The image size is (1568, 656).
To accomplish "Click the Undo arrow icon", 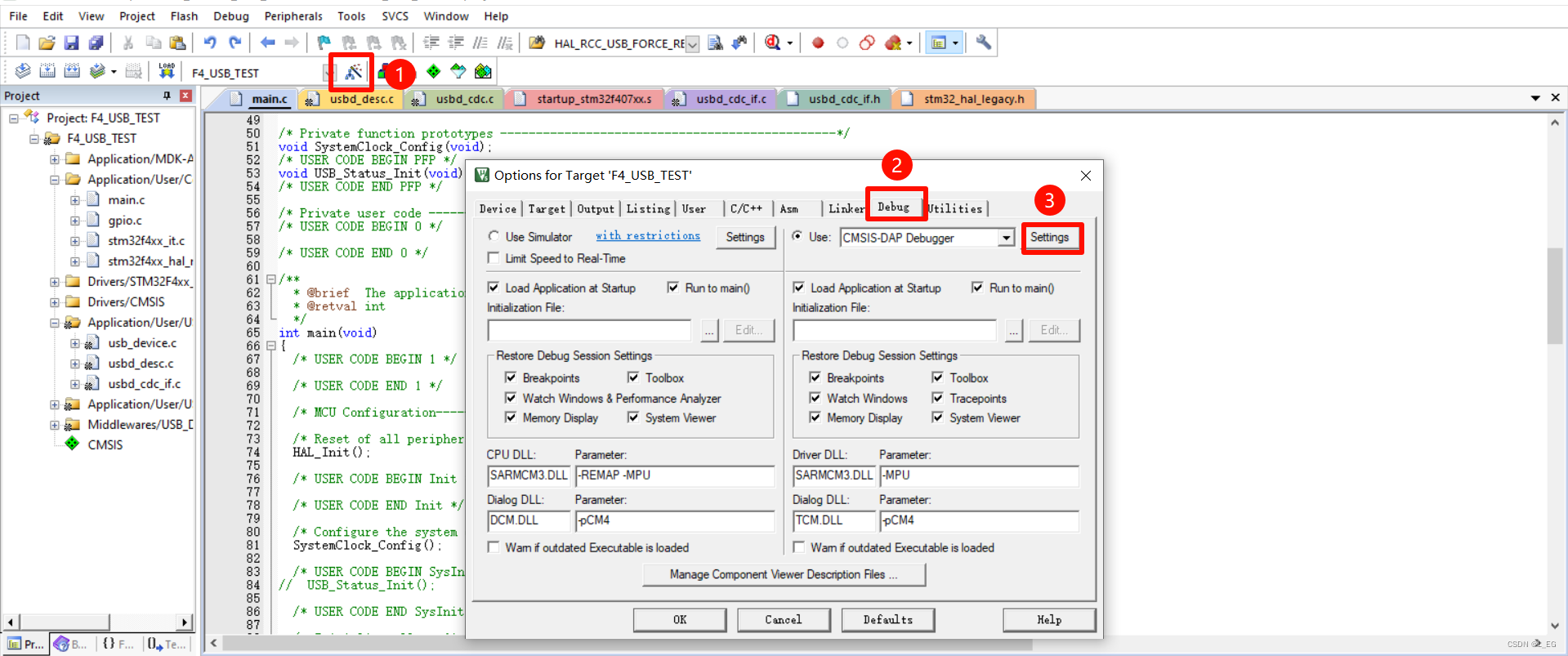I will [211, 42].
